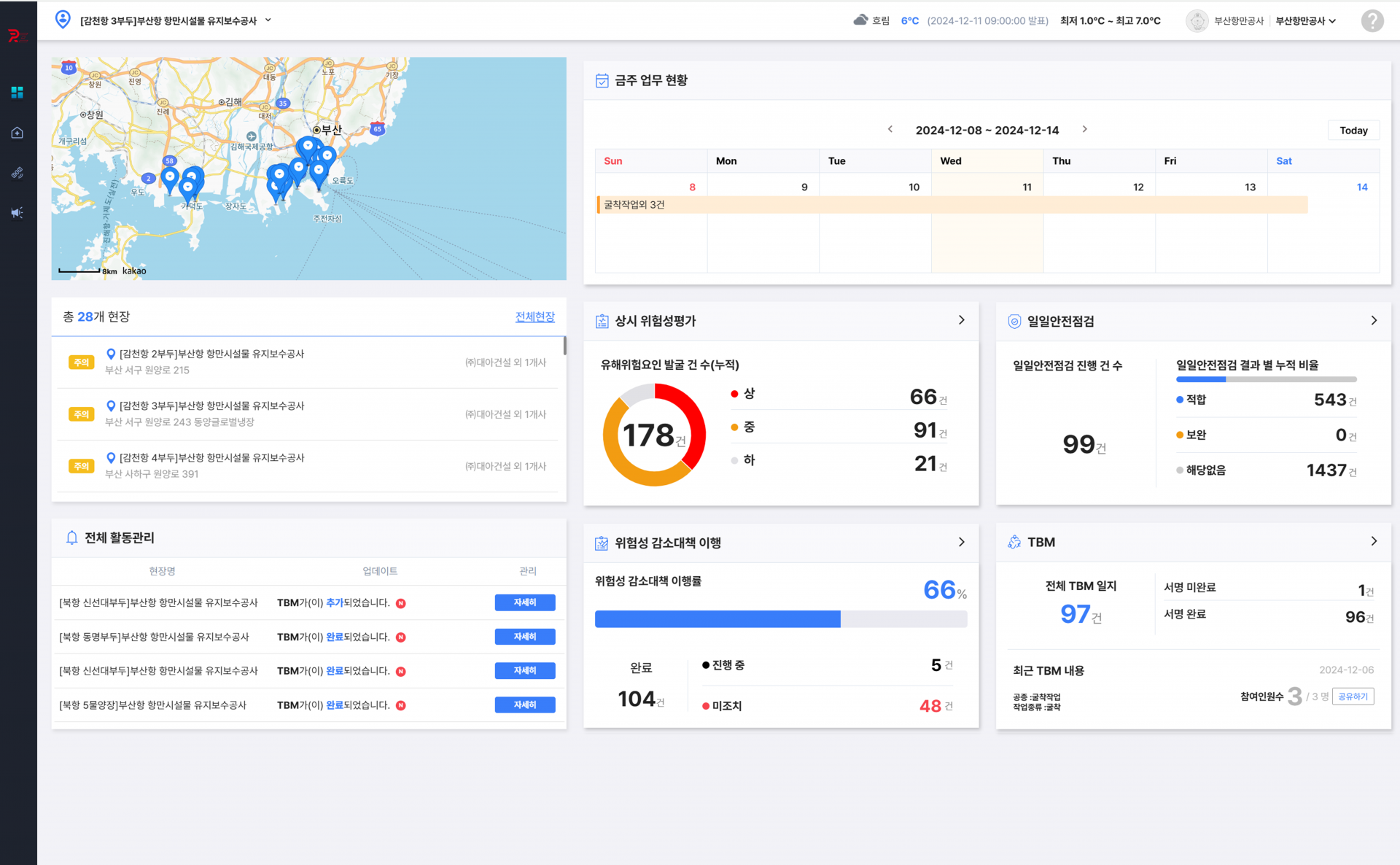Viewport: 1400px width, 865px height.
Task: Click the location pin icon beside site name
Action: pyautogui.click(x=63, y=20)
